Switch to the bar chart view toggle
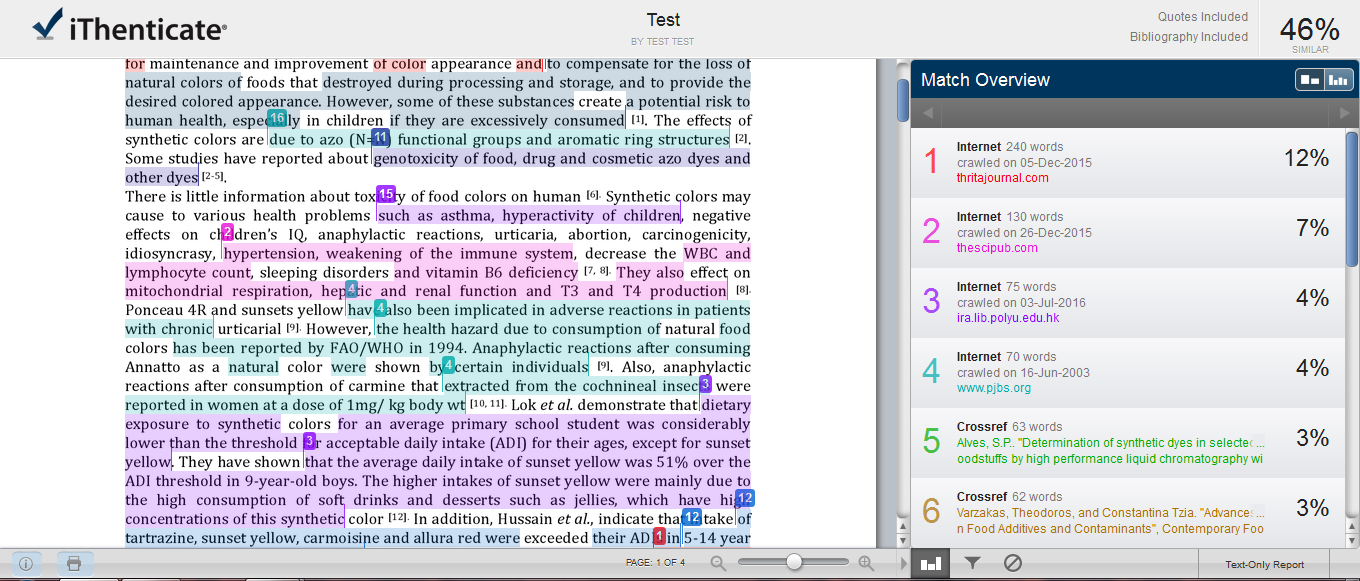Screen dimensions: 1360x581 [1338, 80]
